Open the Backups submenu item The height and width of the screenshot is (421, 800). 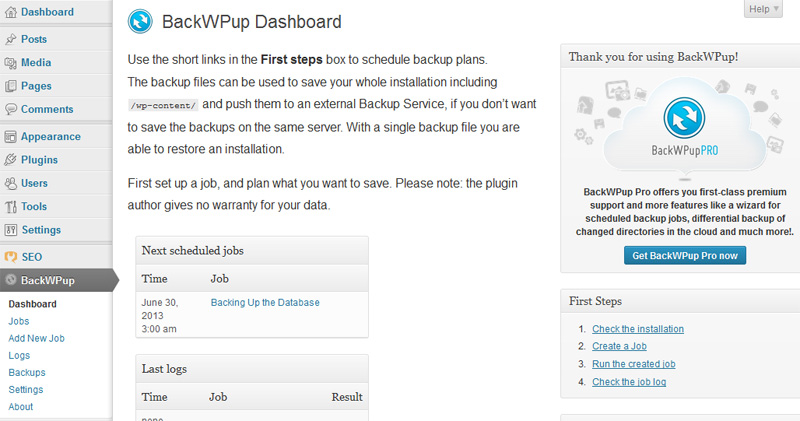pyautogui.click(x=27, y=373)
